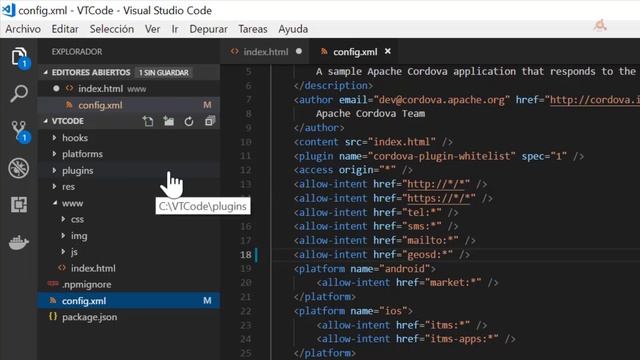Expand the res folder

(54, 187)
